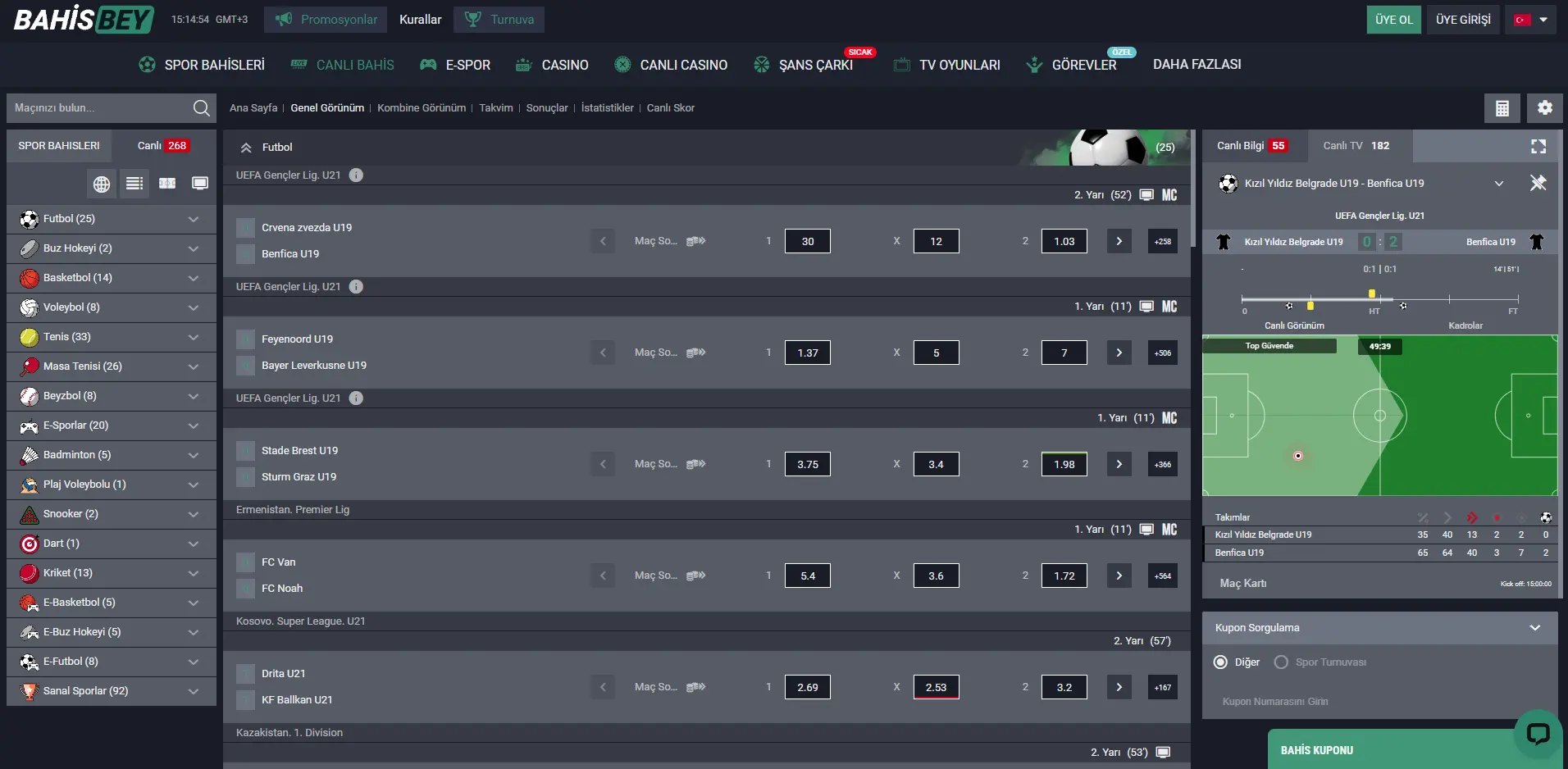Screen dimensions: 1568x769
Task: Click the Tenis ball sidebar icon
Action: tap(30, 337)
